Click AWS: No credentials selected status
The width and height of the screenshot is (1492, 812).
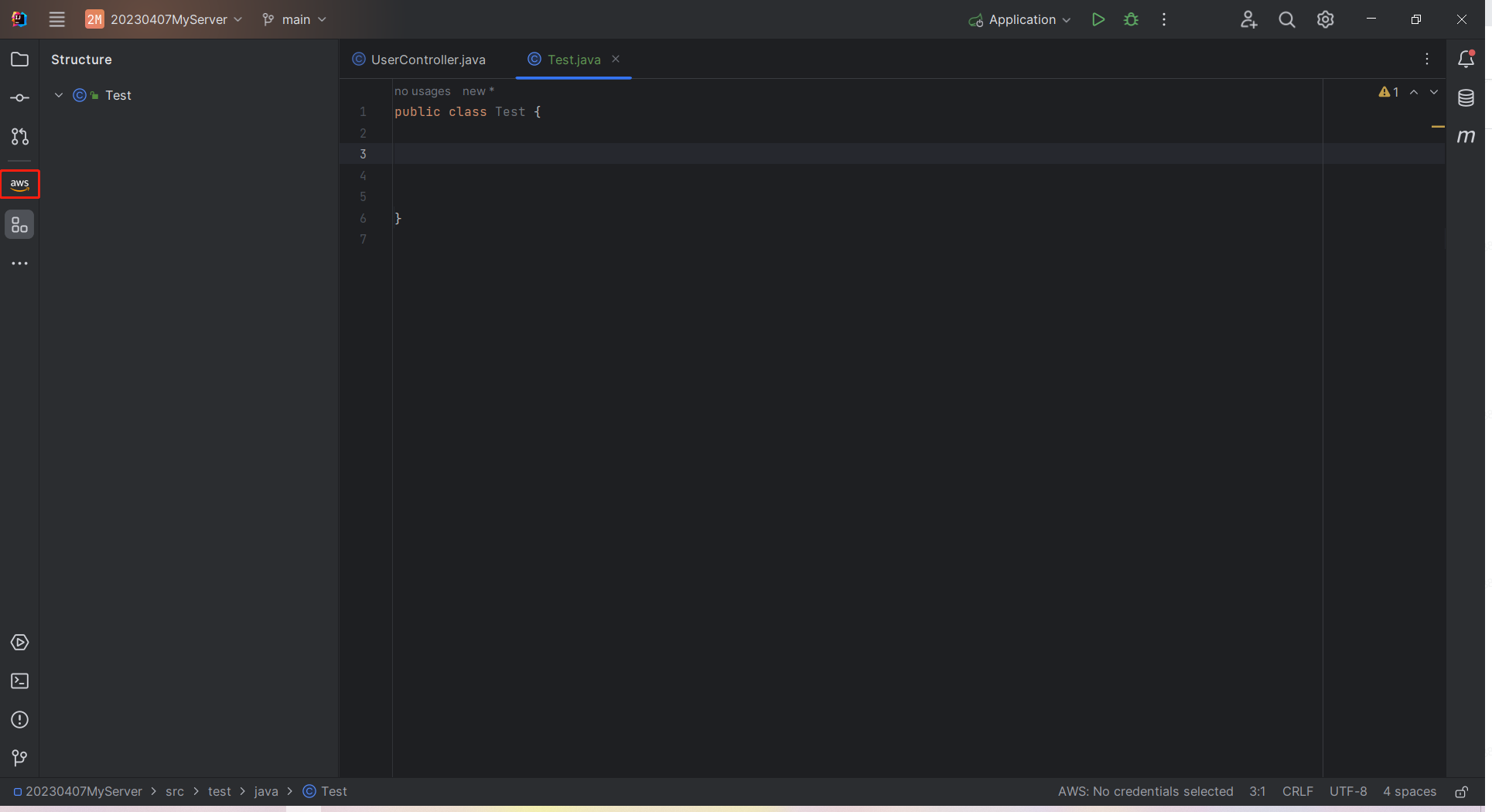click(1145, 792)
